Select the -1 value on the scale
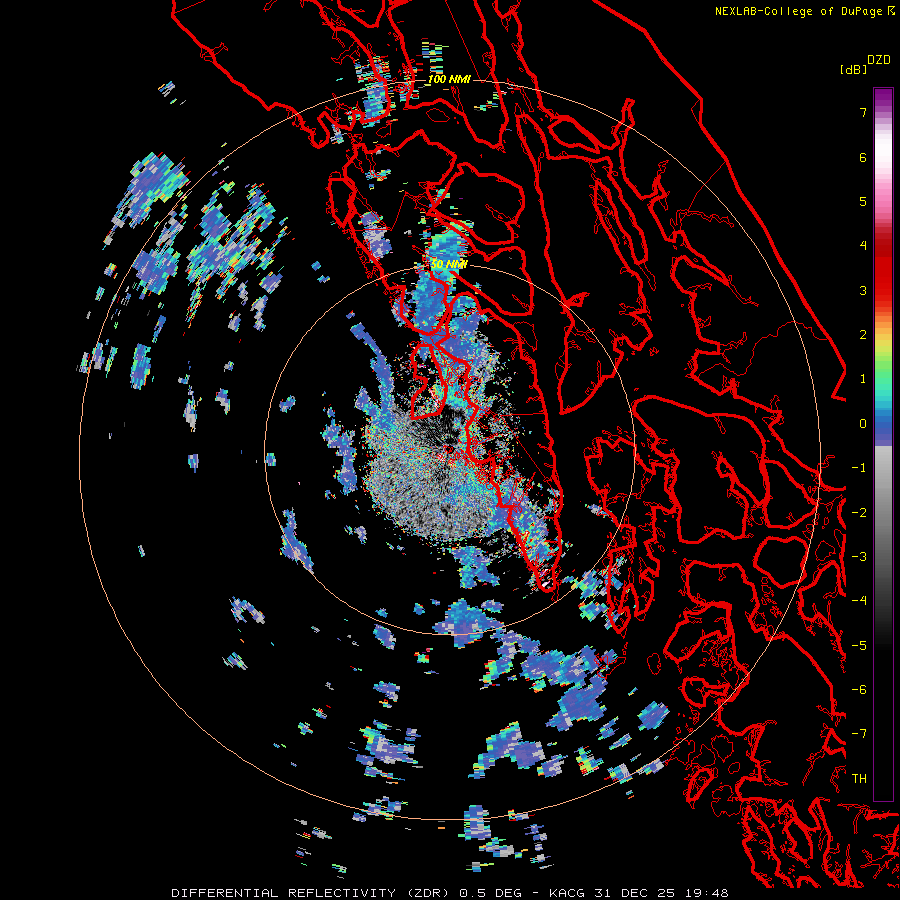Screen dimensions: 900x900 tap(859, 468)
